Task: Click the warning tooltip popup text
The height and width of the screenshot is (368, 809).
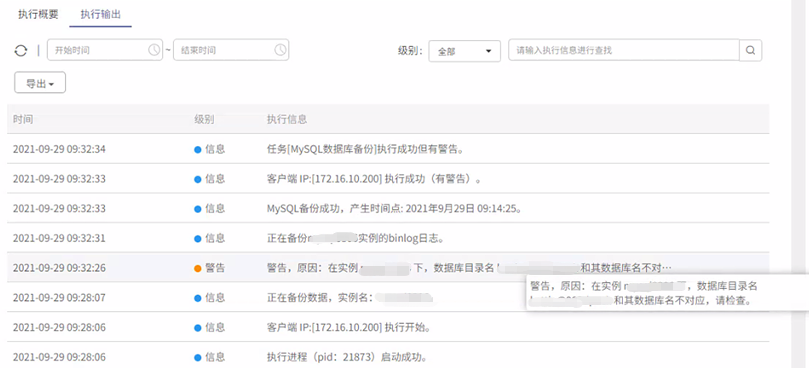Action: click(644, 293)
